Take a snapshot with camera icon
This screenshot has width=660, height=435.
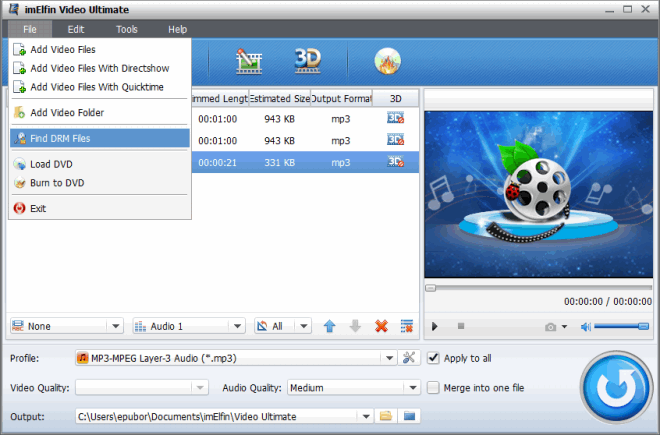point(550,327)
